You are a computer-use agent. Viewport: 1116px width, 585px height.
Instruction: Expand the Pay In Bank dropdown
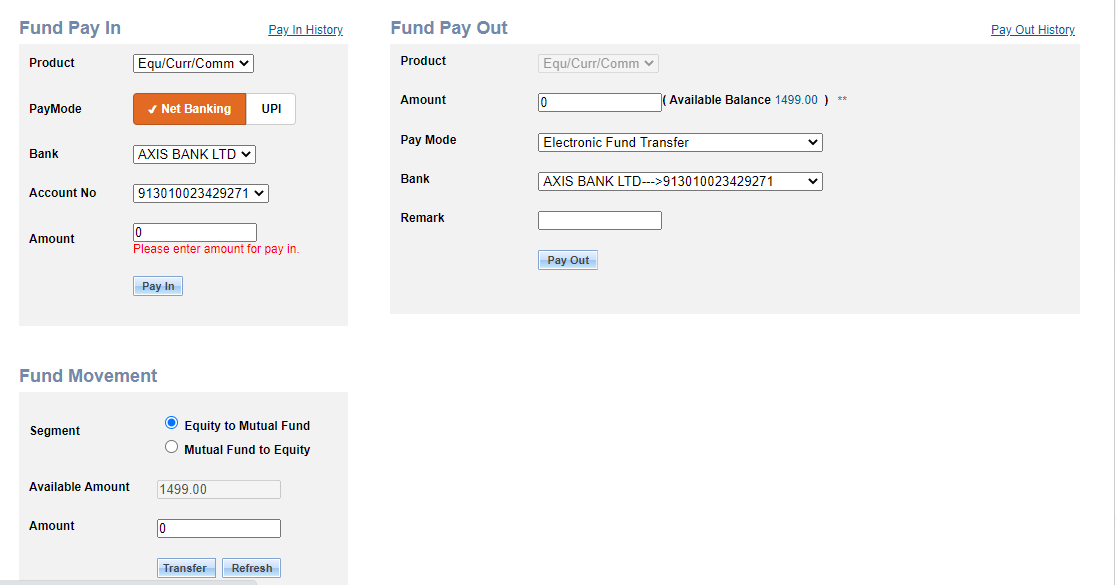pos(194,155)
